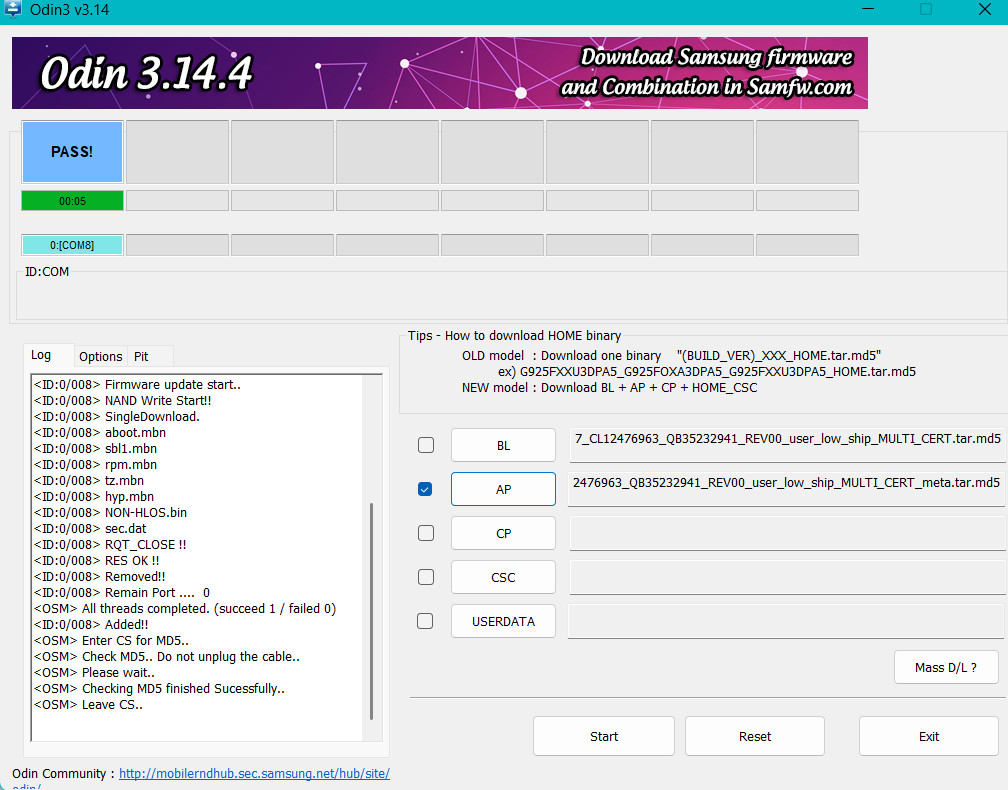Click the Odin 3.14.4 Samfw banner
1008x790 pixels.
pos(440,73)
